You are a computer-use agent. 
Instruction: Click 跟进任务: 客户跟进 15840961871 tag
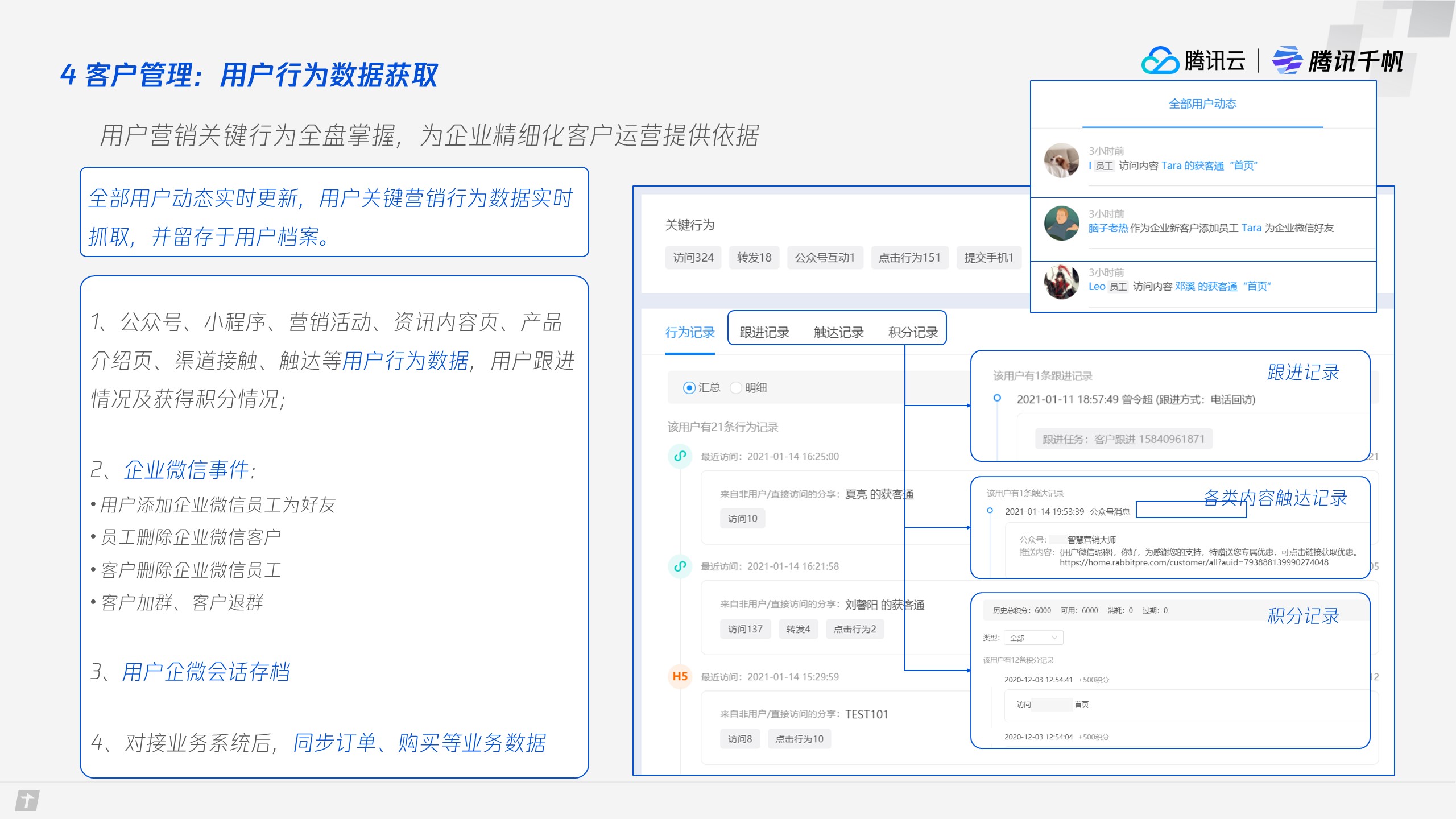tap(1123, 439)
